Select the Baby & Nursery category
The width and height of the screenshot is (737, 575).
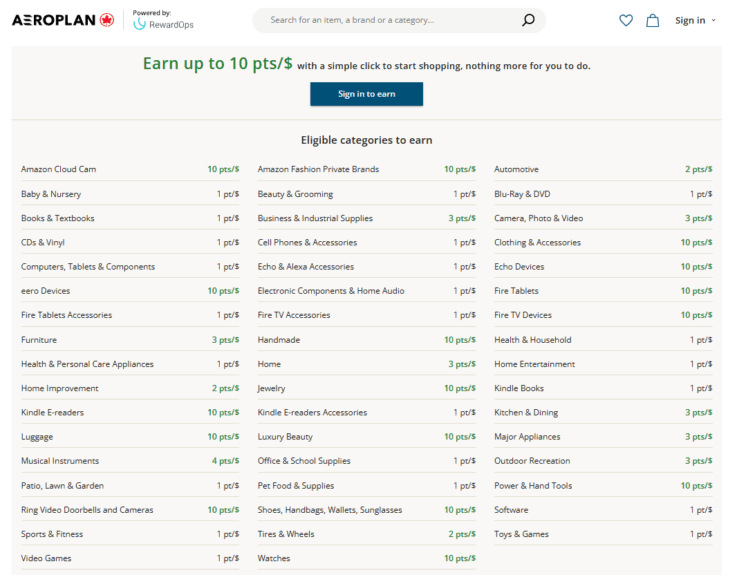[51, 194]
